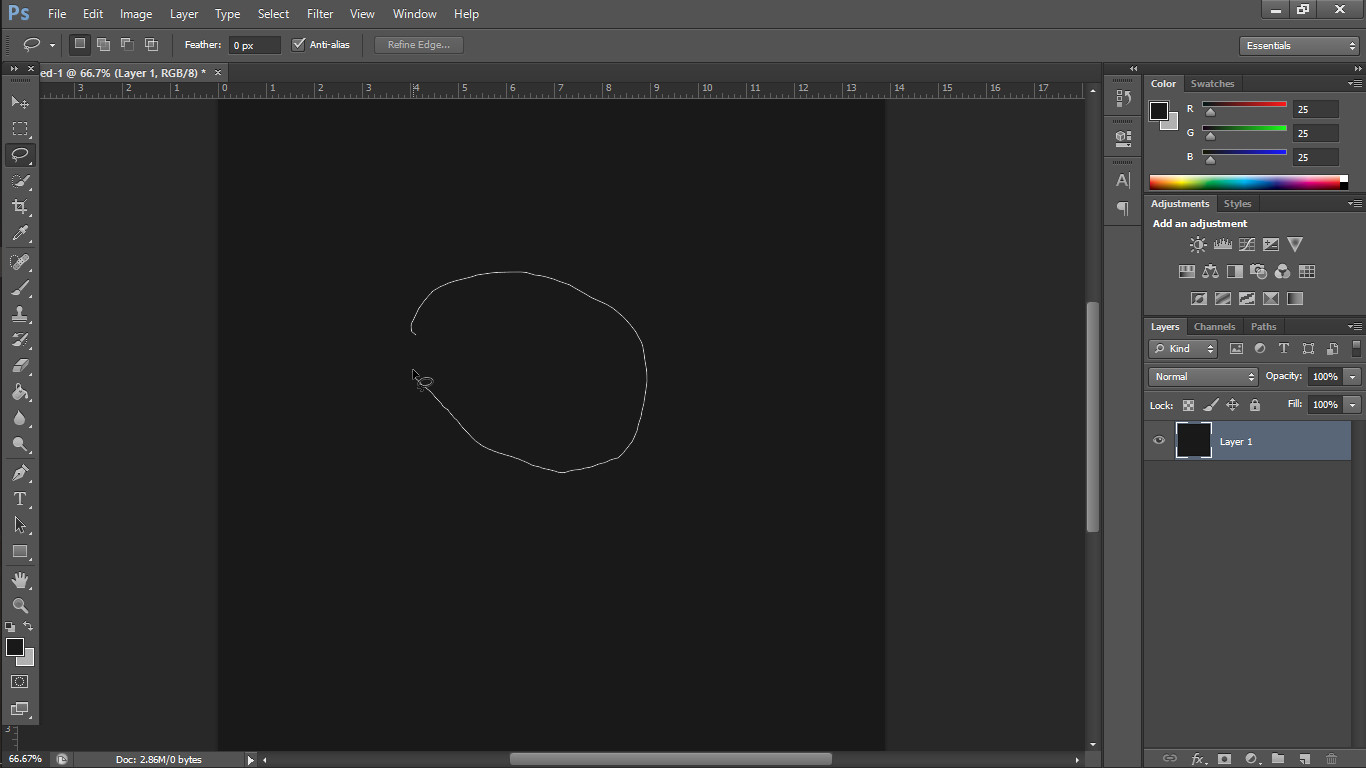Delete the layer with trash button
The image size is (1366, 768).
click(x=1331, y=759)
